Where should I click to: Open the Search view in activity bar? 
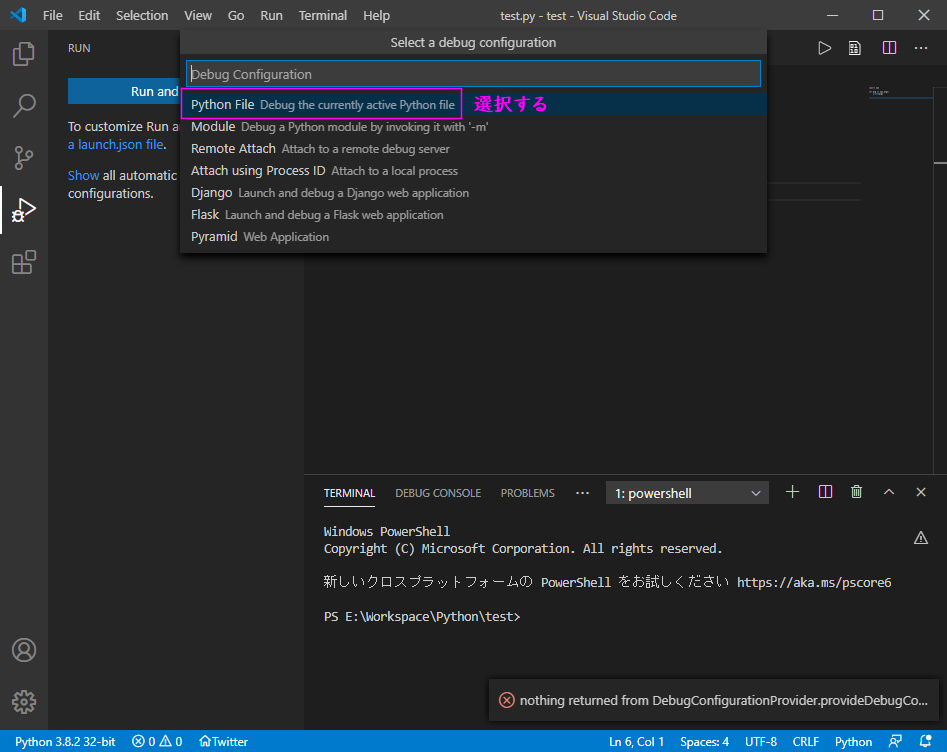[x=24, y=106]
